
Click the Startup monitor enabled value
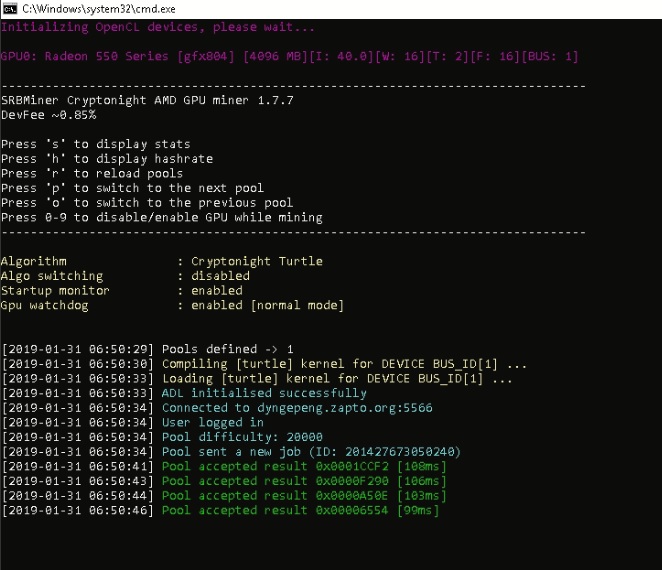pyautogui.click(x=217, y=290)
